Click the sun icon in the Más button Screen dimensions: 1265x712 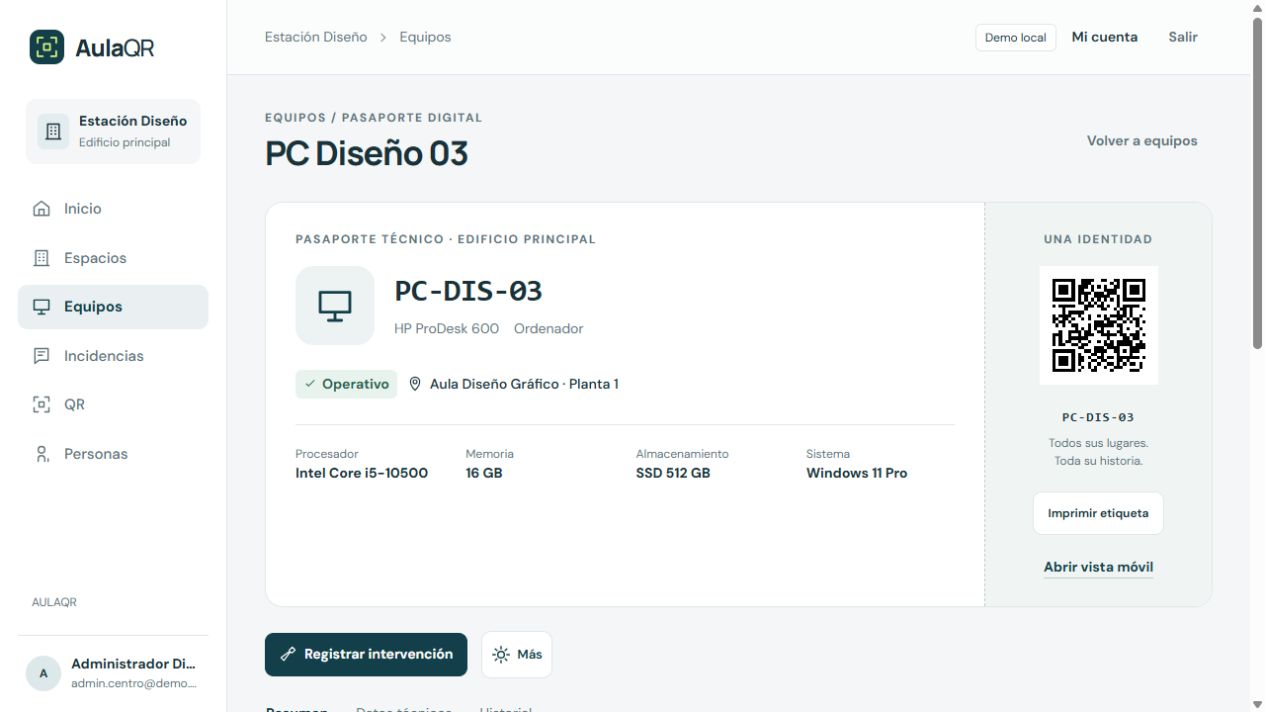tap(501, 655)
